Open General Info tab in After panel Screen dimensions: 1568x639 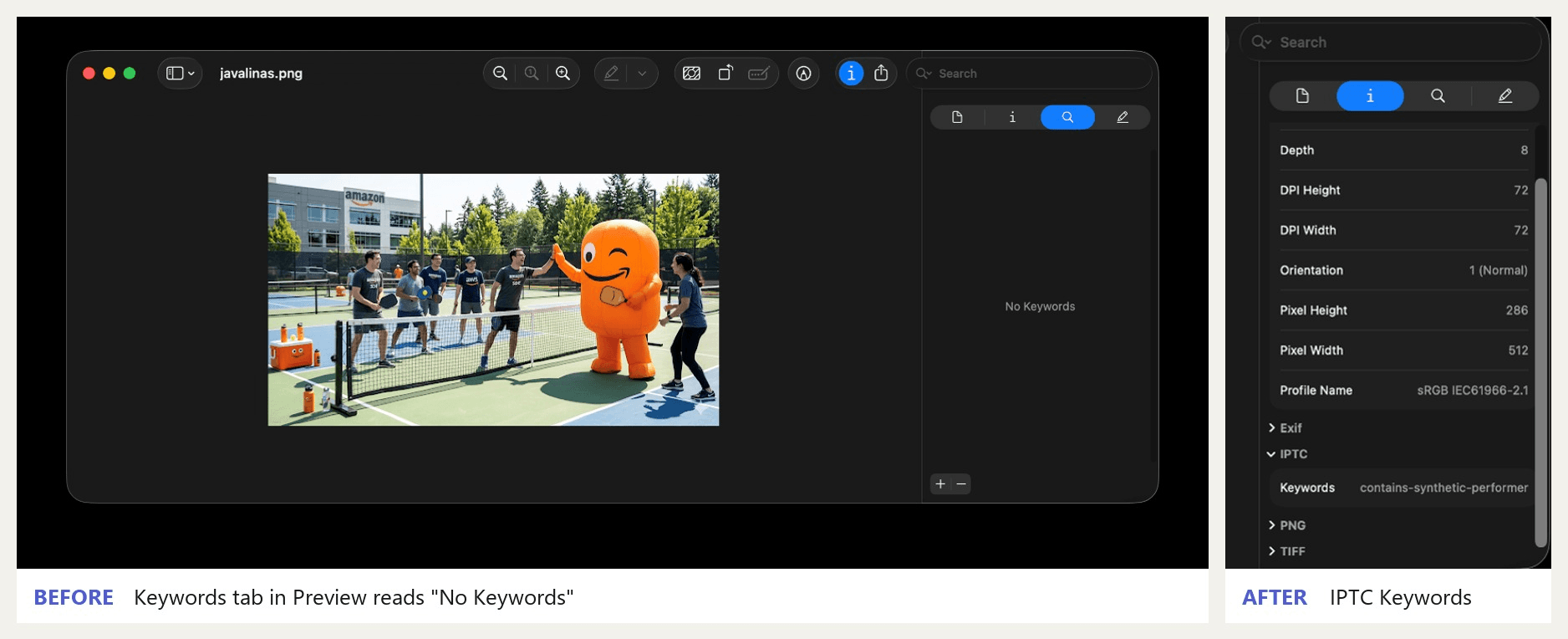click(x=1302, y=96)
